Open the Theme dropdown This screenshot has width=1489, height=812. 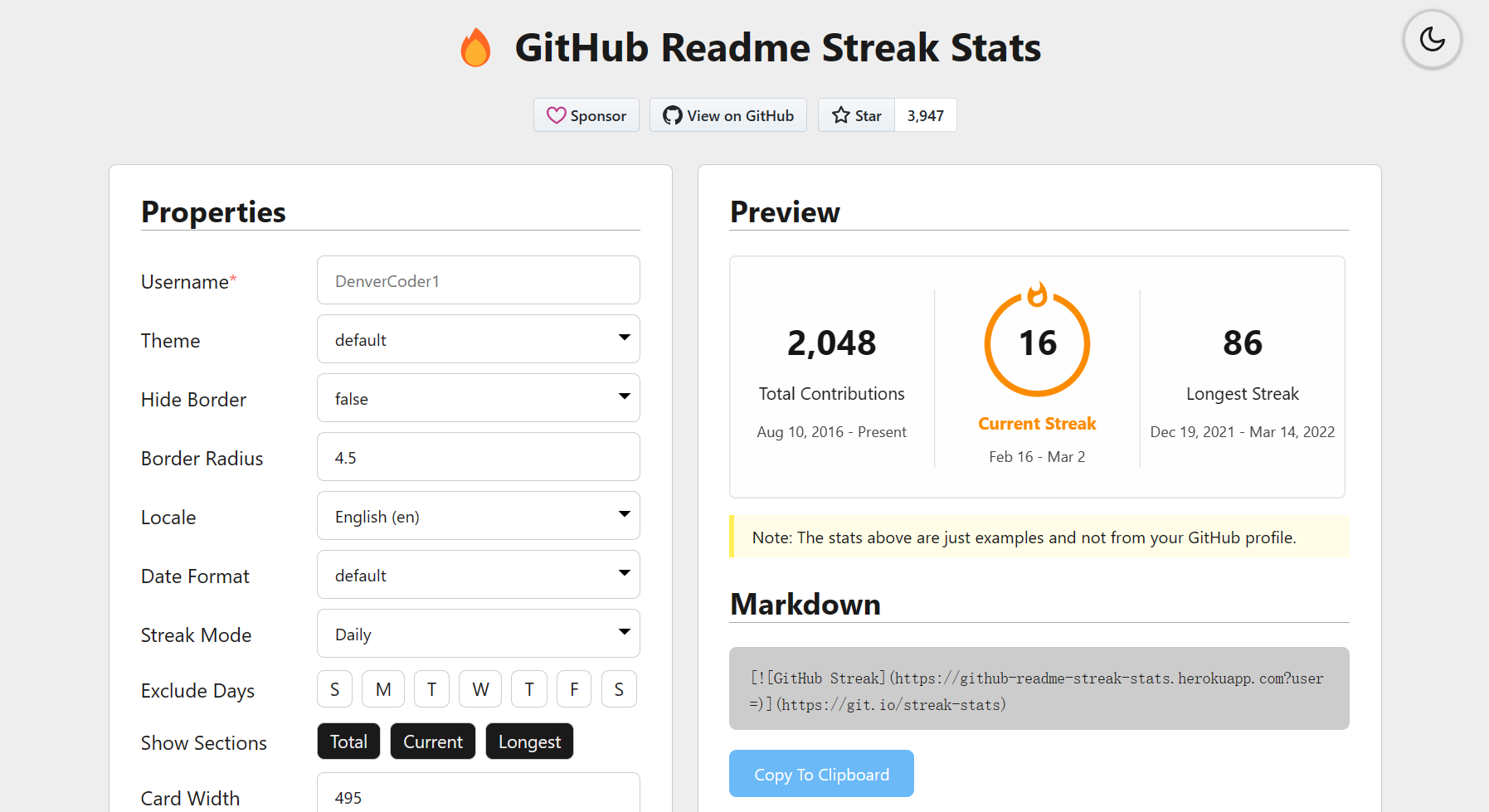coord(479,339)
